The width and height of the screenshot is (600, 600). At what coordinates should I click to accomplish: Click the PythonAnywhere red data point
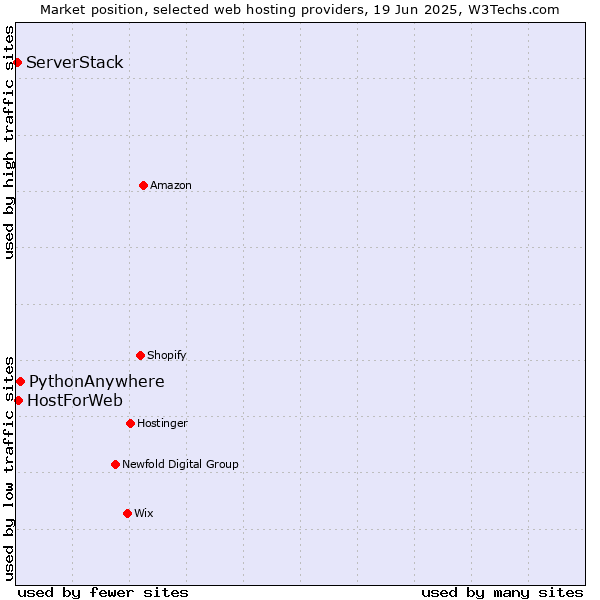coord(21,382)
